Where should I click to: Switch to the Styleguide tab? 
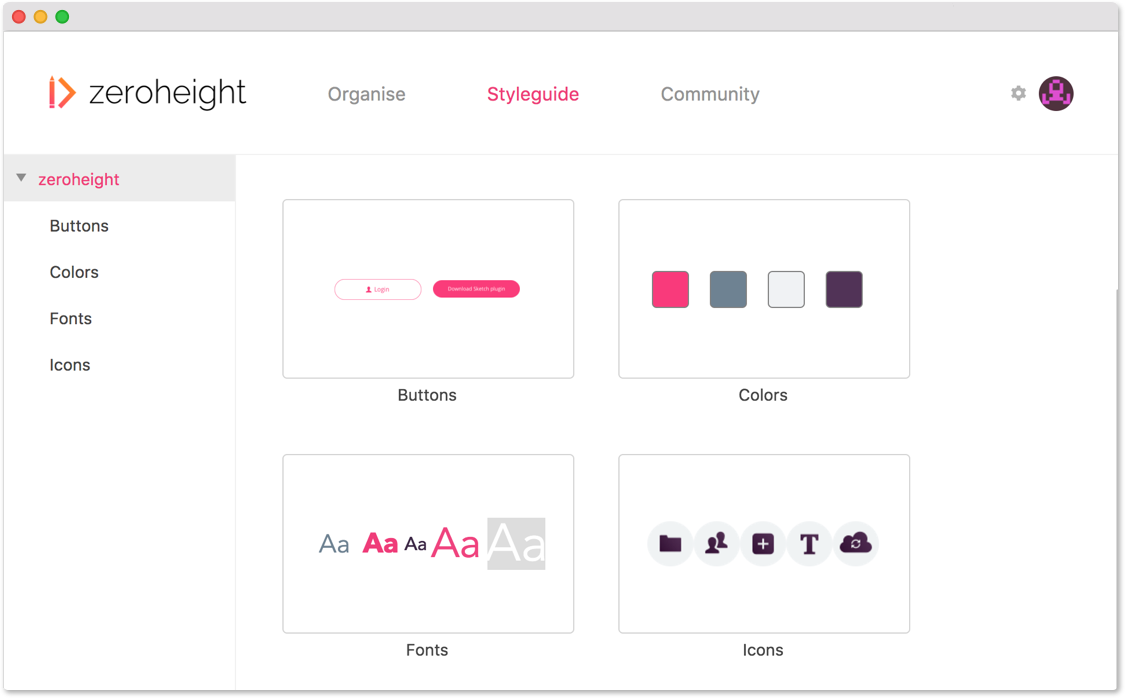pos(533,94)
